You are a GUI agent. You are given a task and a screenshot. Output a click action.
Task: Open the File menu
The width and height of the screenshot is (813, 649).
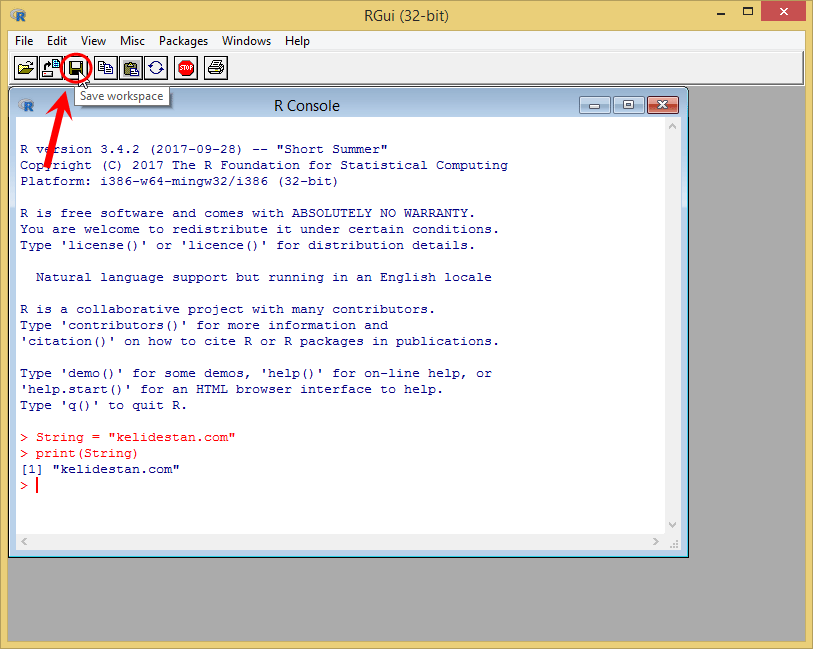click(24, 41)
